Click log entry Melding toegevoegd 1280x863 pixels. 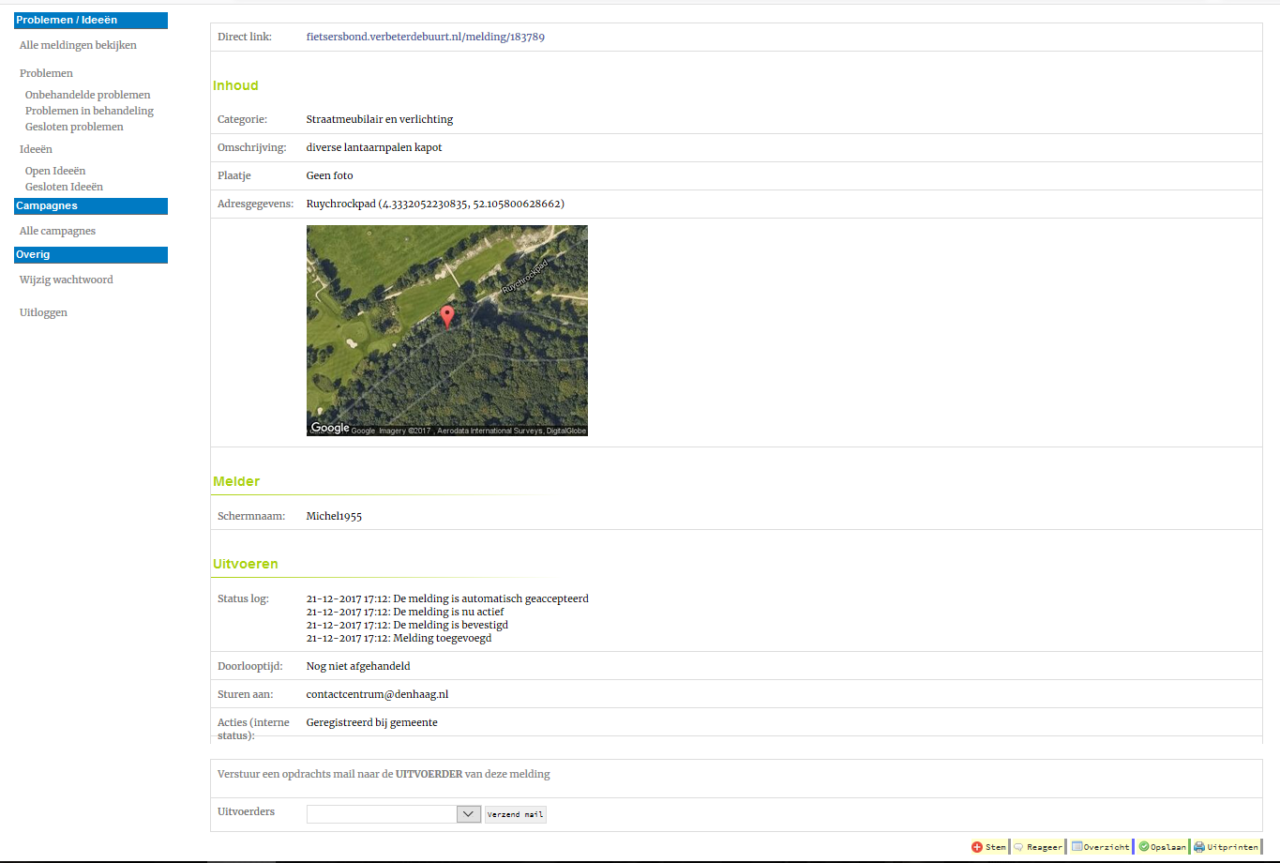(442, 638)
